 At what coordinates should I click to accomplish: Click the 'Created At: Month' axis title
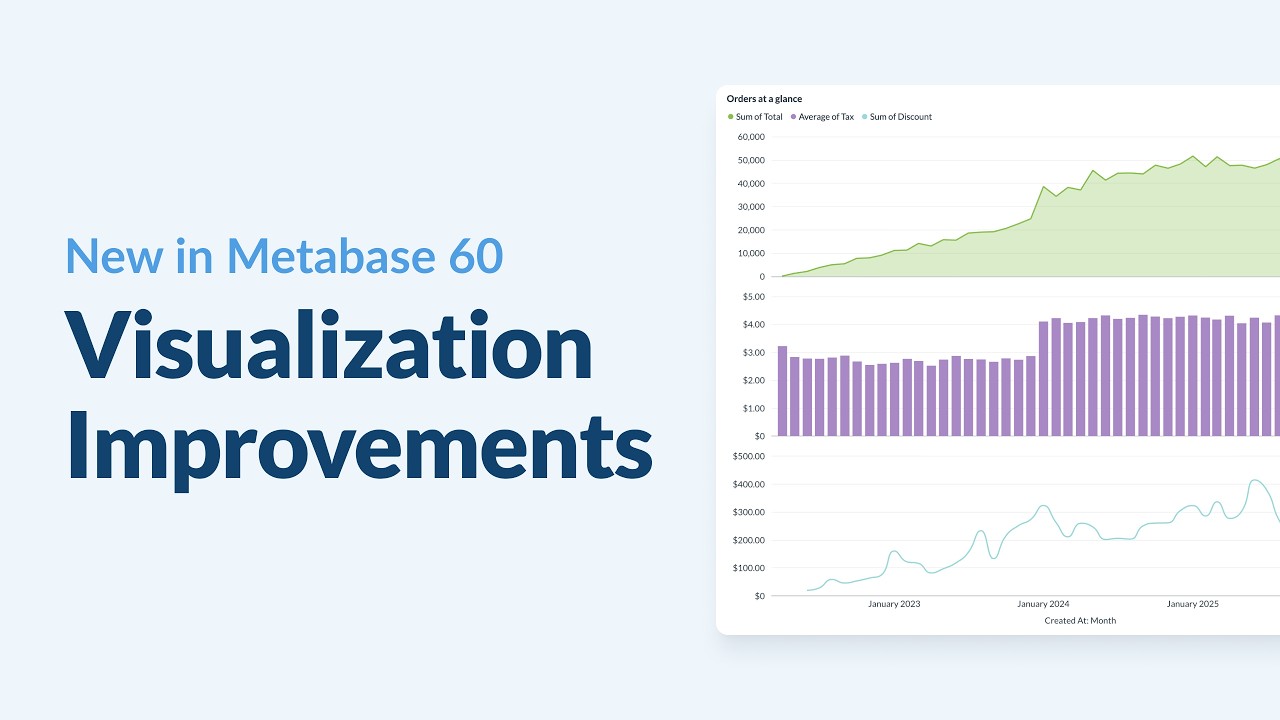click(x=1080, y=621)
